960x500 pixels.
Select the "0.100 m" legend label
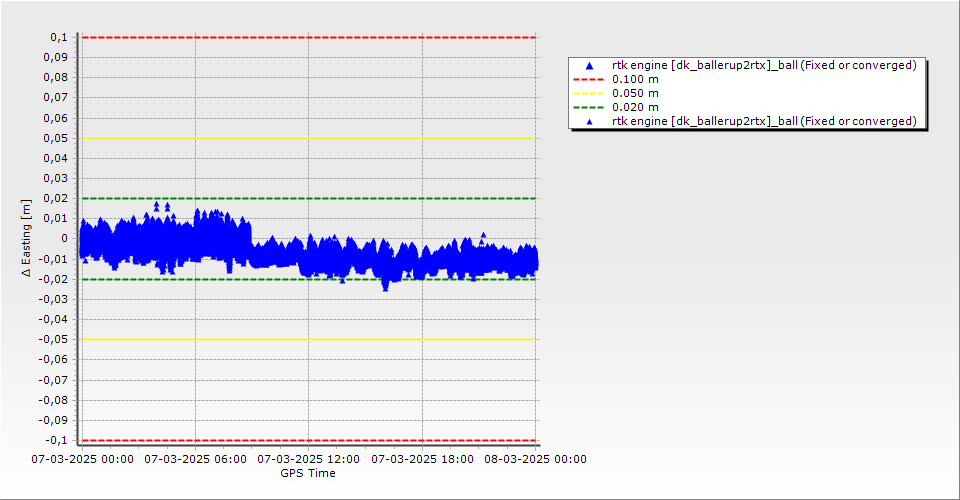(635, 79)
